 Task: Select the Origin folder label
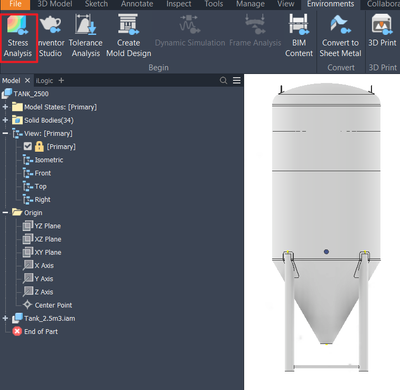click(x=33, y=213)
